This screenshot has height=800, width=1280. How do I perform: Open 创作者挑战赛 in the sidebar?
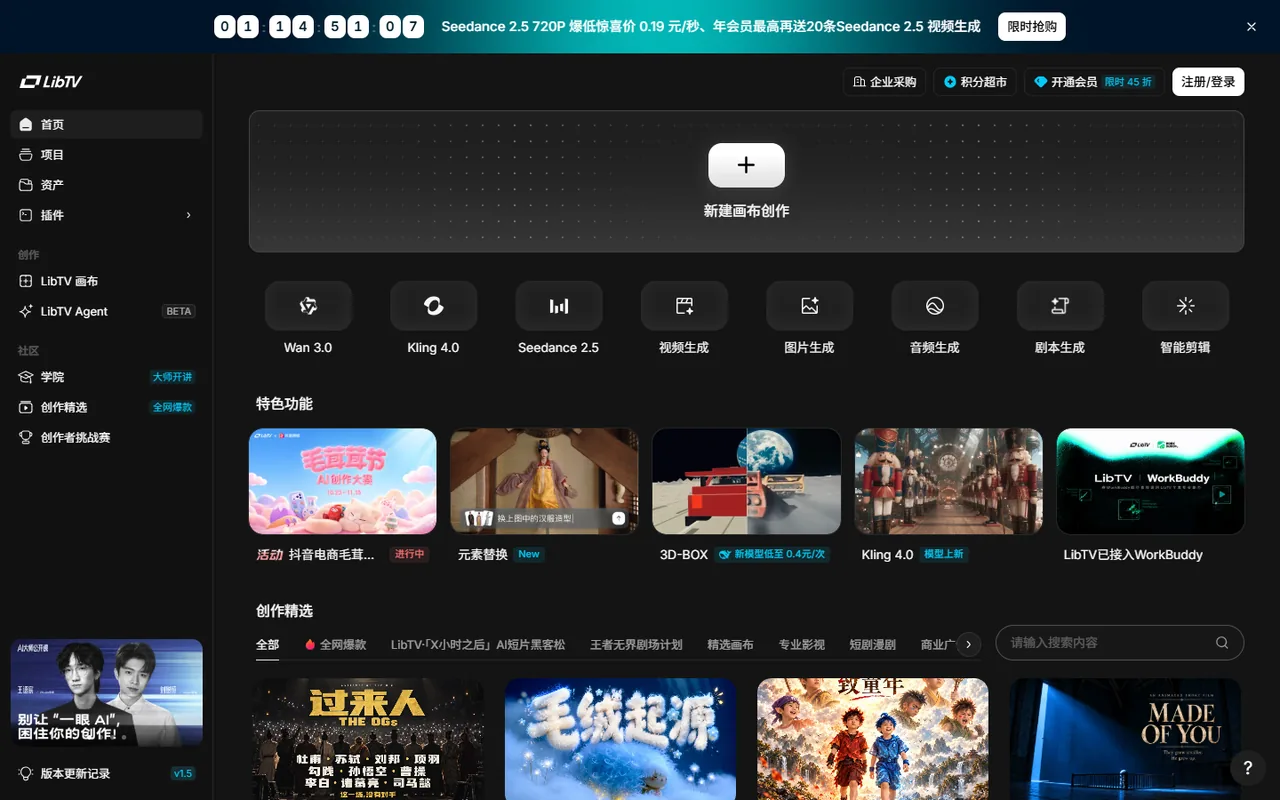tap(106, 437)
